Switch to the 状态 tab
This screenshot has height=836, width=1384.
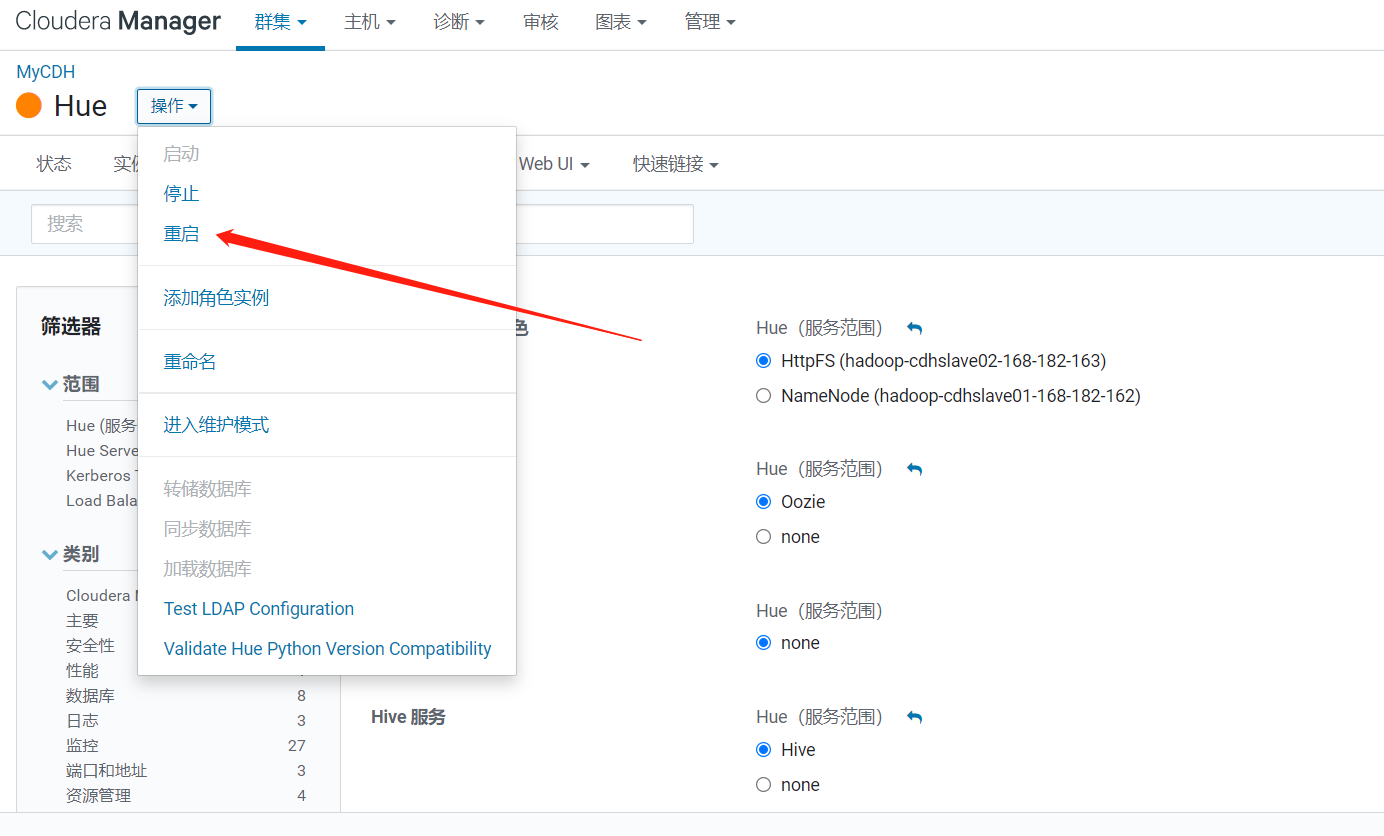point(54,164)
